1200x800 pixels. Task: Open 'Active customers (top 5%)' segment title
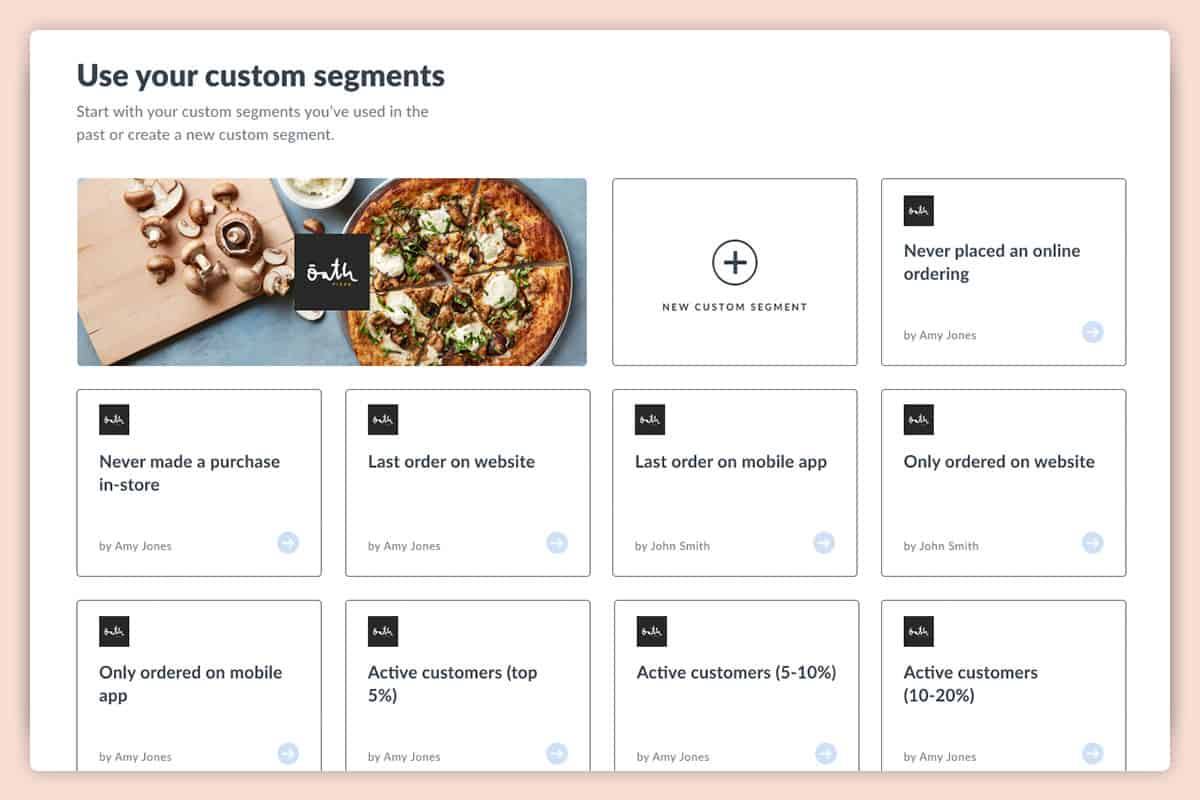point(452,684)
